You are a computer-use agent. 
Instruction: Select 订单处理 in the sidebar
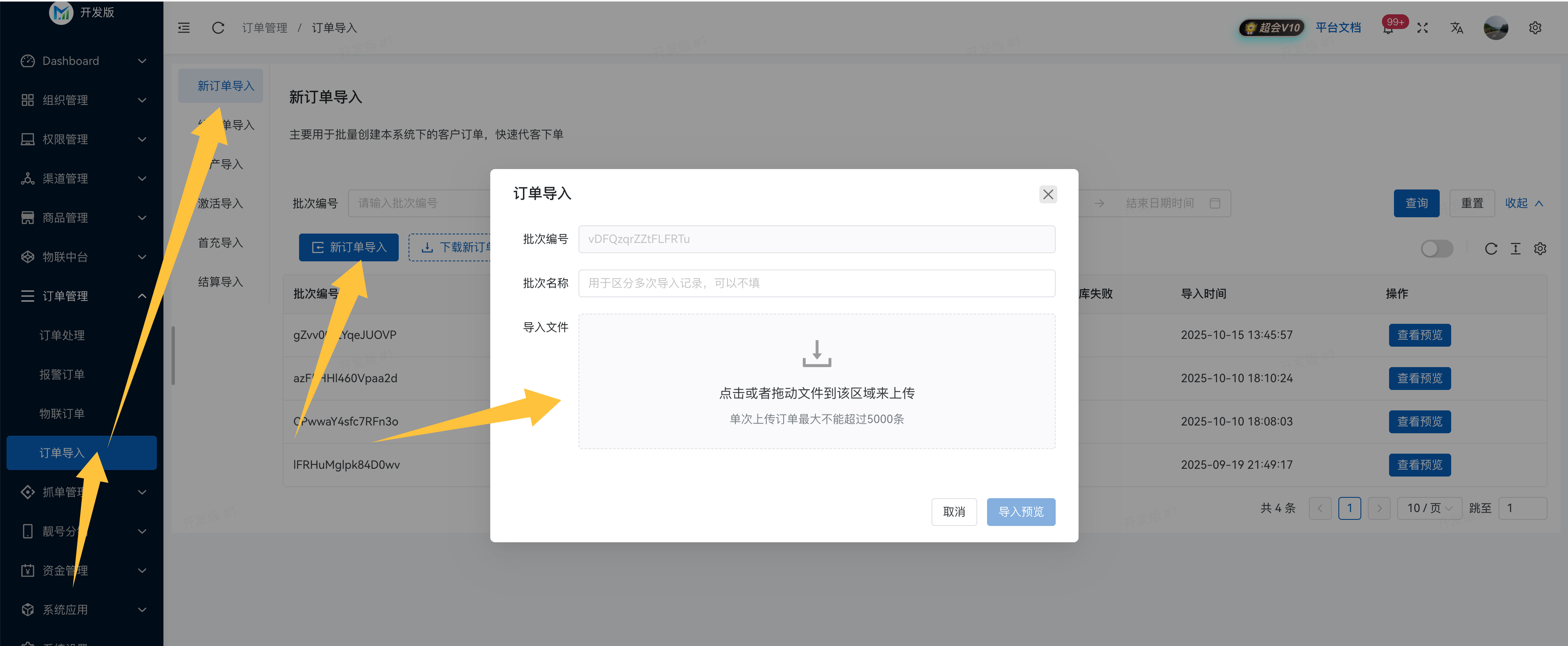point(62,335)
